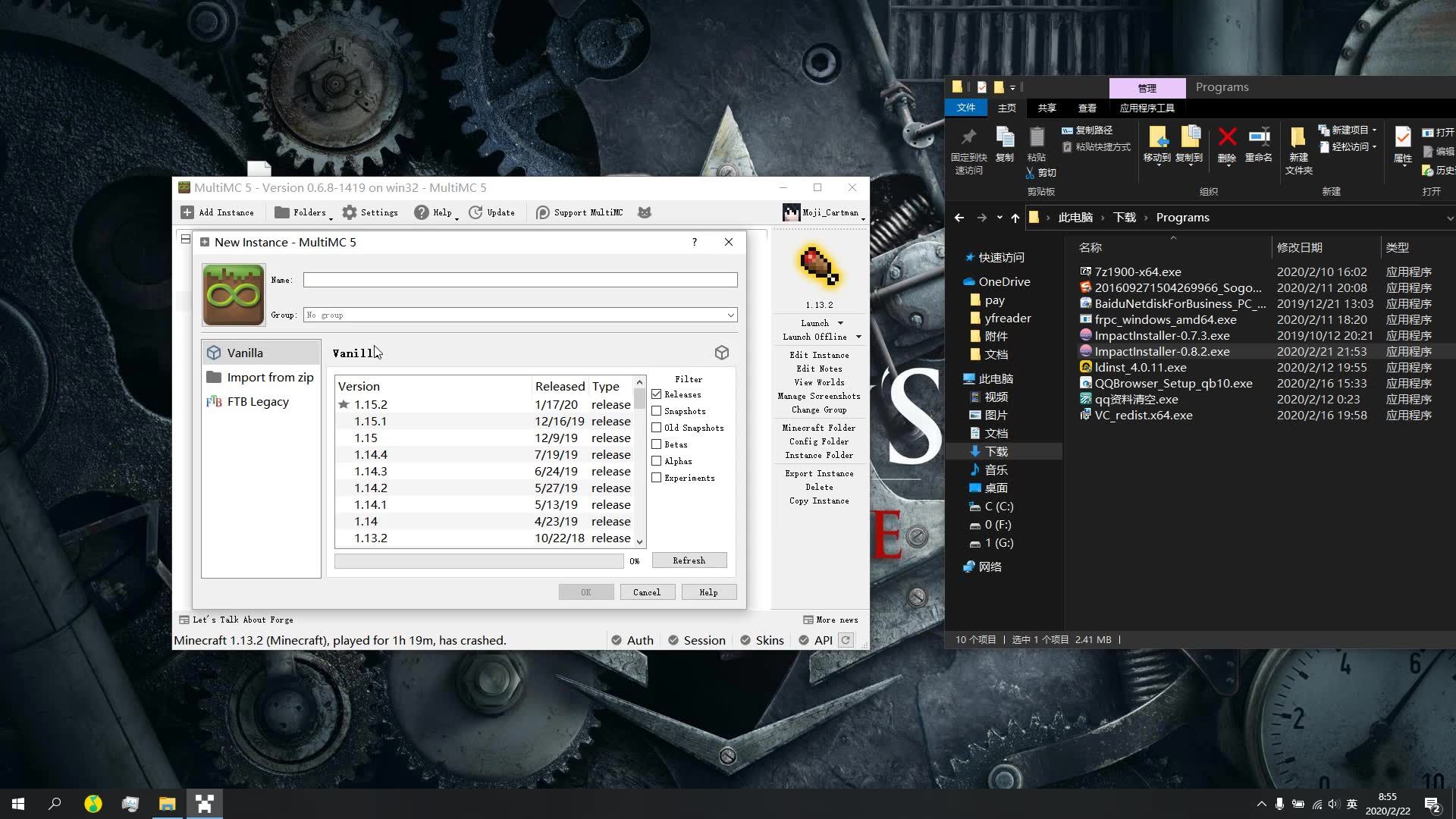Click More news link
1456x819 pixels.
coord(831,620)
